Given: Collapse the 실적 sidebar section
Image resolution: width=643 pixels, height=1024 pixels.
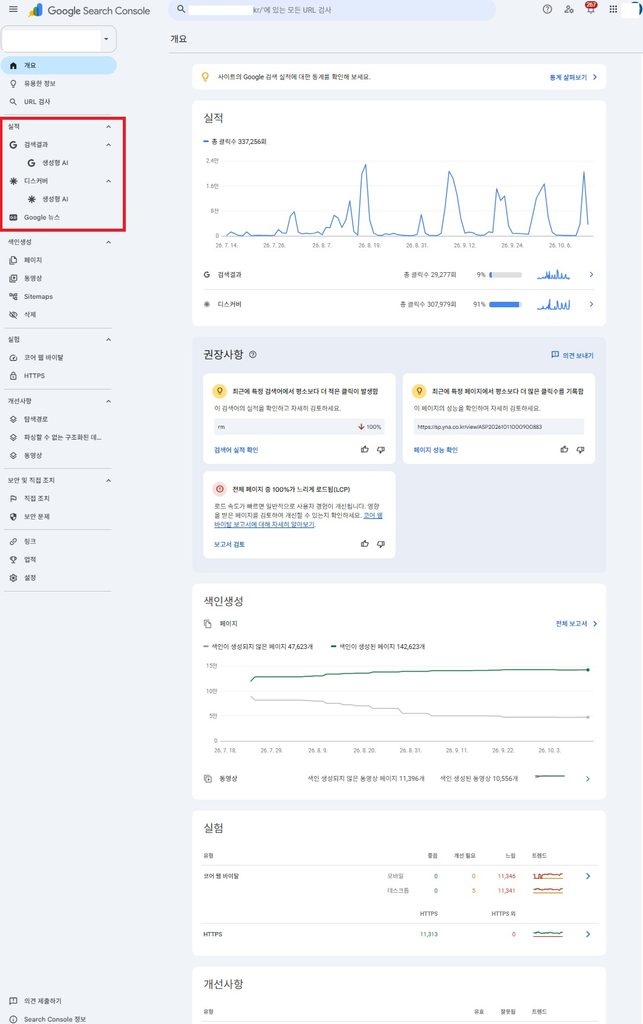Looking at the screenshot, I should pos(108,127).
